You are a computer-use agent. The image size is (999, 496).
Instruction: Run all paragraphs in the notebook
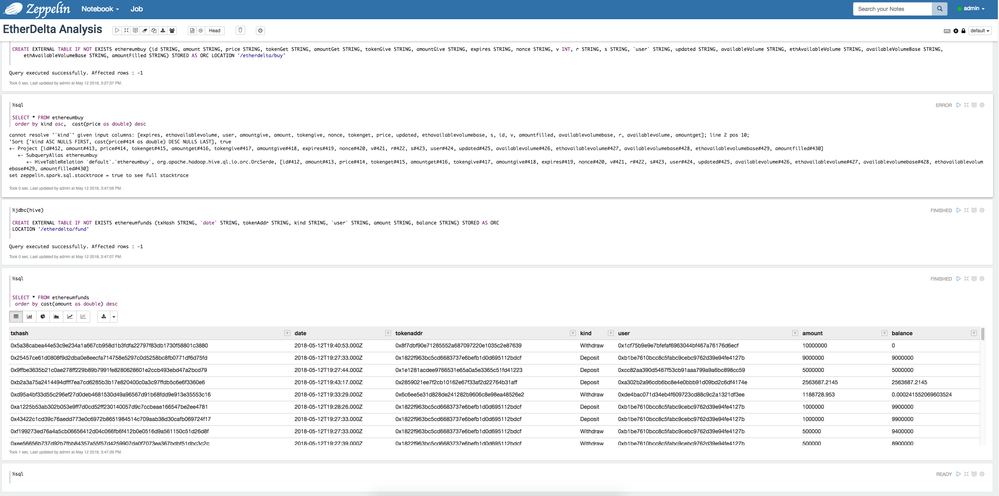click(117, 31)
